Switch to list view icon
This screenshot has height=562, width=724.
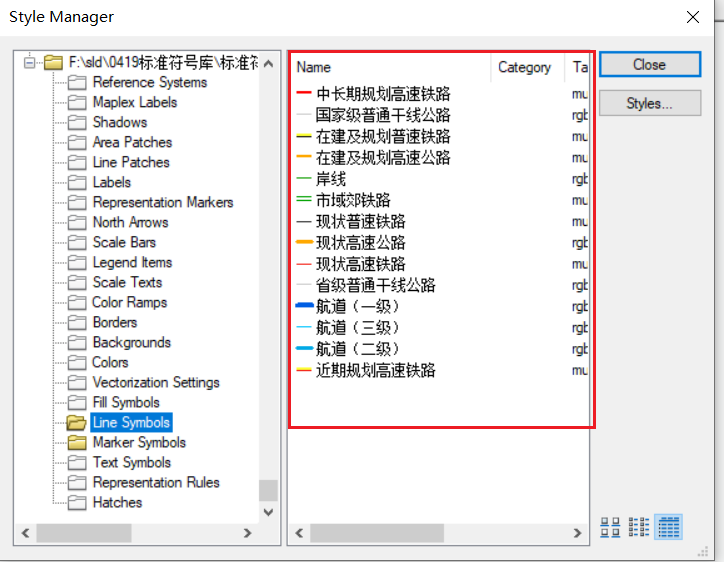coord(639,527)
